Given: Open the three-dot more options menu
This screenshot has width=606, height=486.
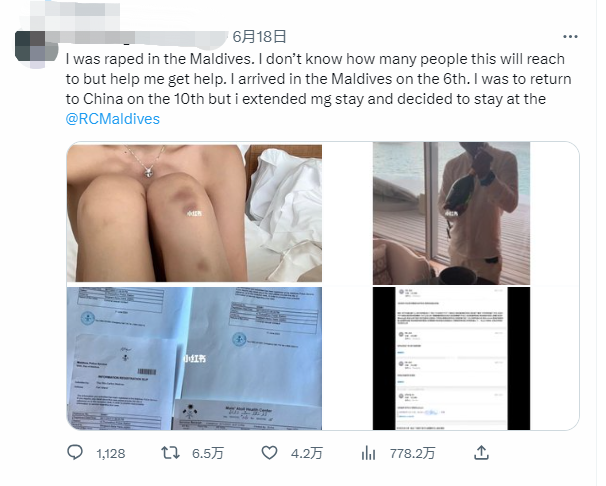Looking at the screenshot, I should click(570, 37).
